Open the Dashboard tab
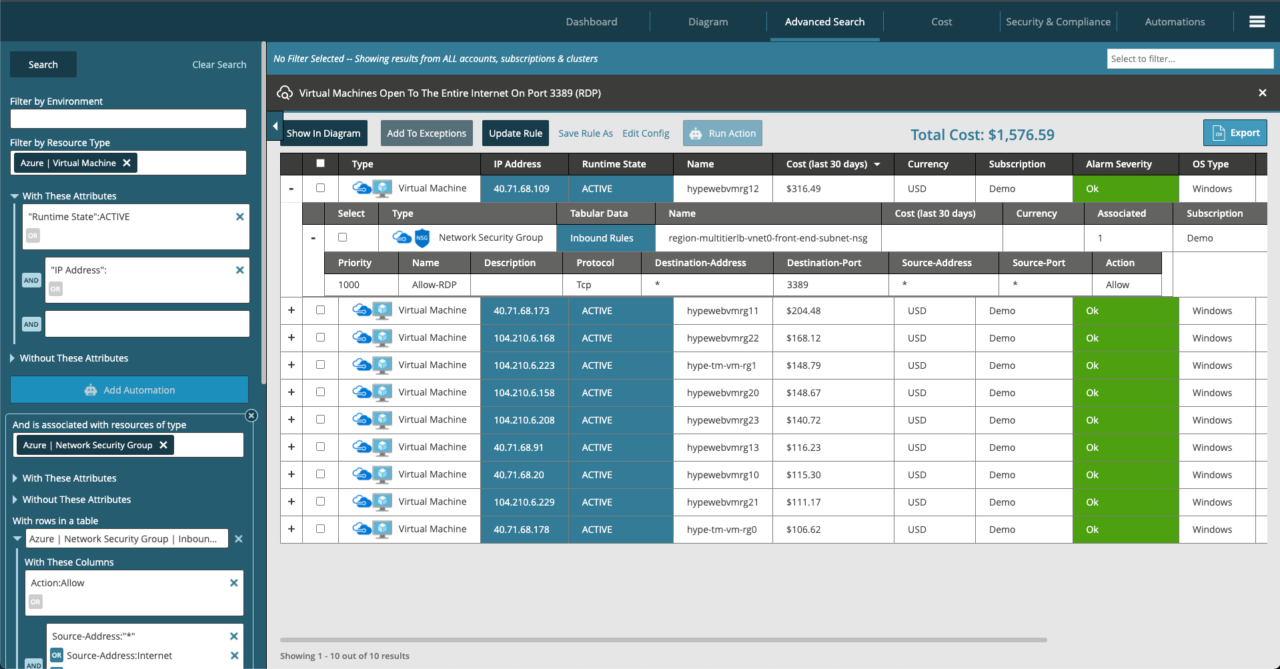 [591, 21]
